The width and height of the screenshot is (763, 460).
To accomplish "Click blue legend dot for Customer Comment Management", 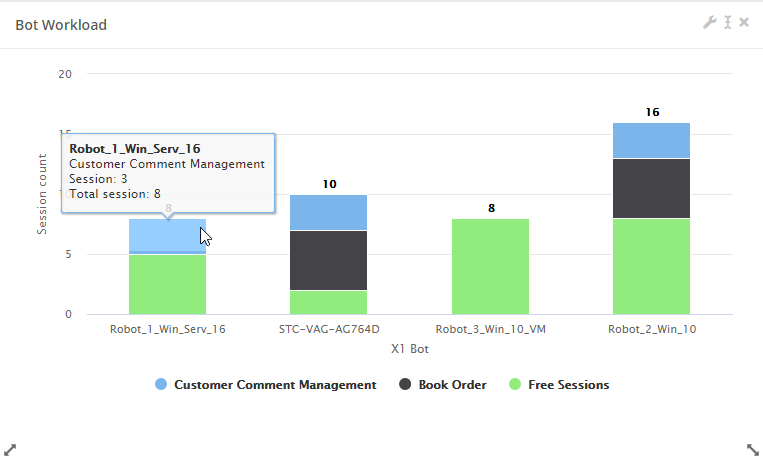I will 161,384.
